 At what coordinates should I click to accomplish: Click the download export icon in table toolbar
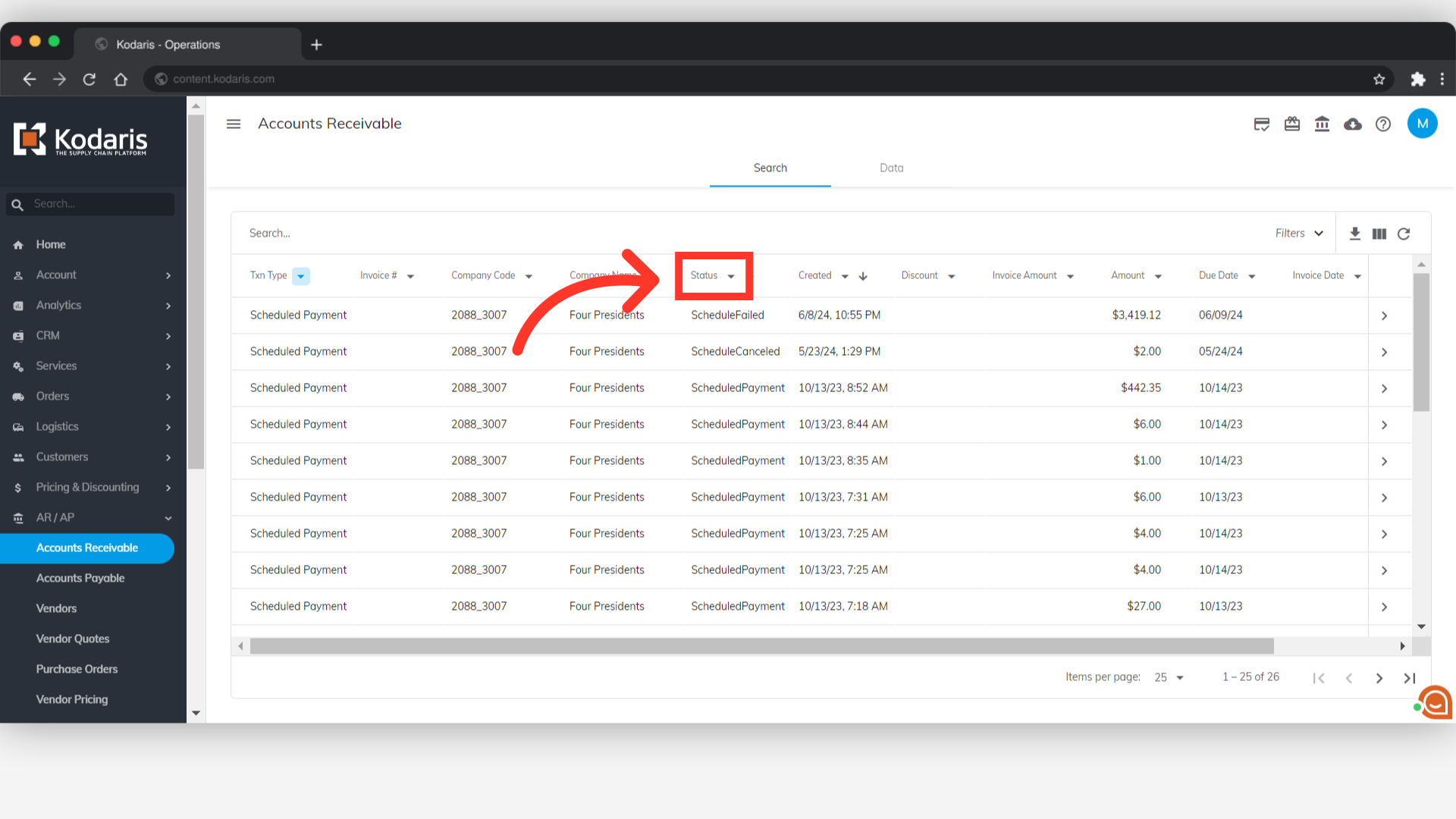click(1354, 234)
